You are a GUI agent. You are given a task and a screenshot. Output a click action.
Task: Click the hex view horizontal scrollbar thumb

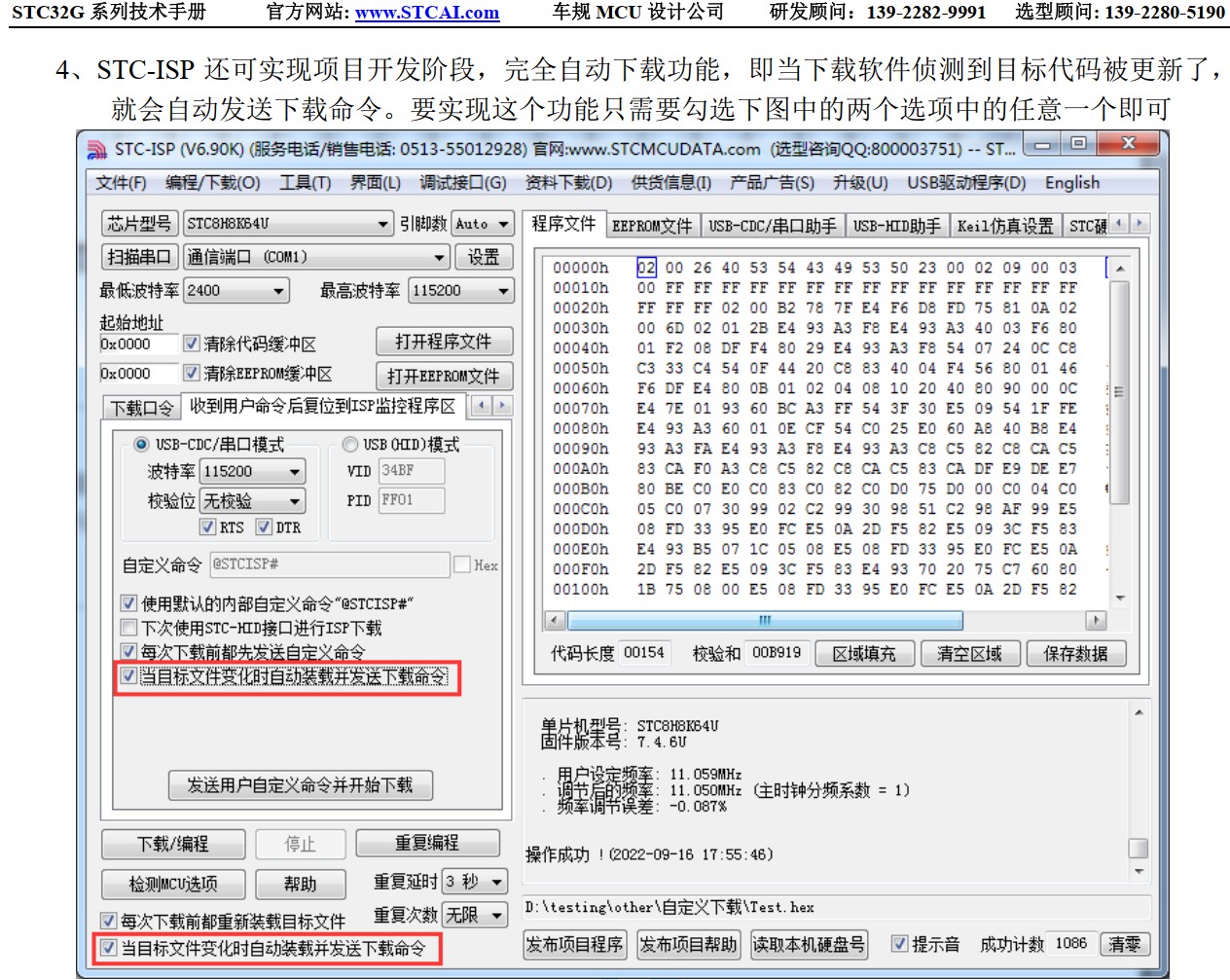coord(765,620)
